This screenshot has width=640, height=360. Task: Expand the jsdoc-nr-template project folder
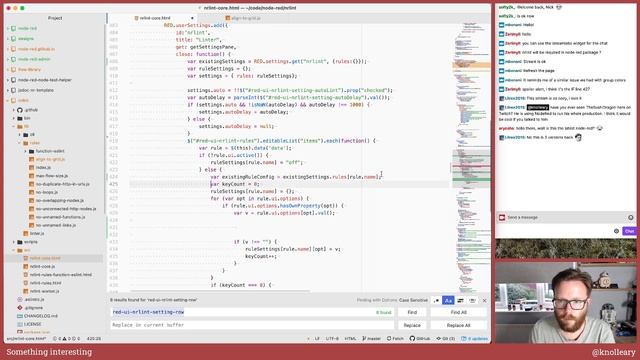coord(8,90)
